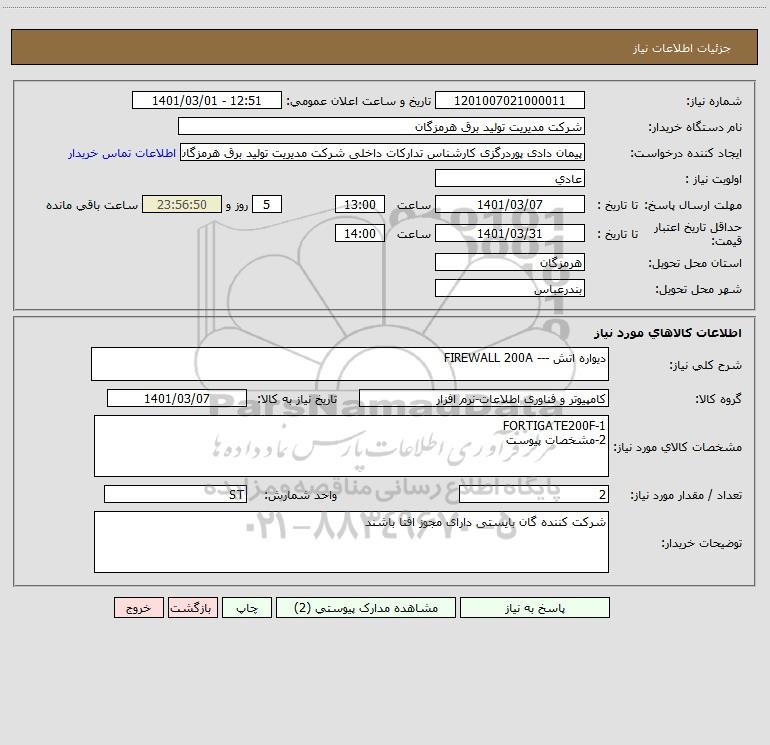Click delivery city field بندرعباس
The width and height of the screenshot is (770, 745).
tap(510, 288)
